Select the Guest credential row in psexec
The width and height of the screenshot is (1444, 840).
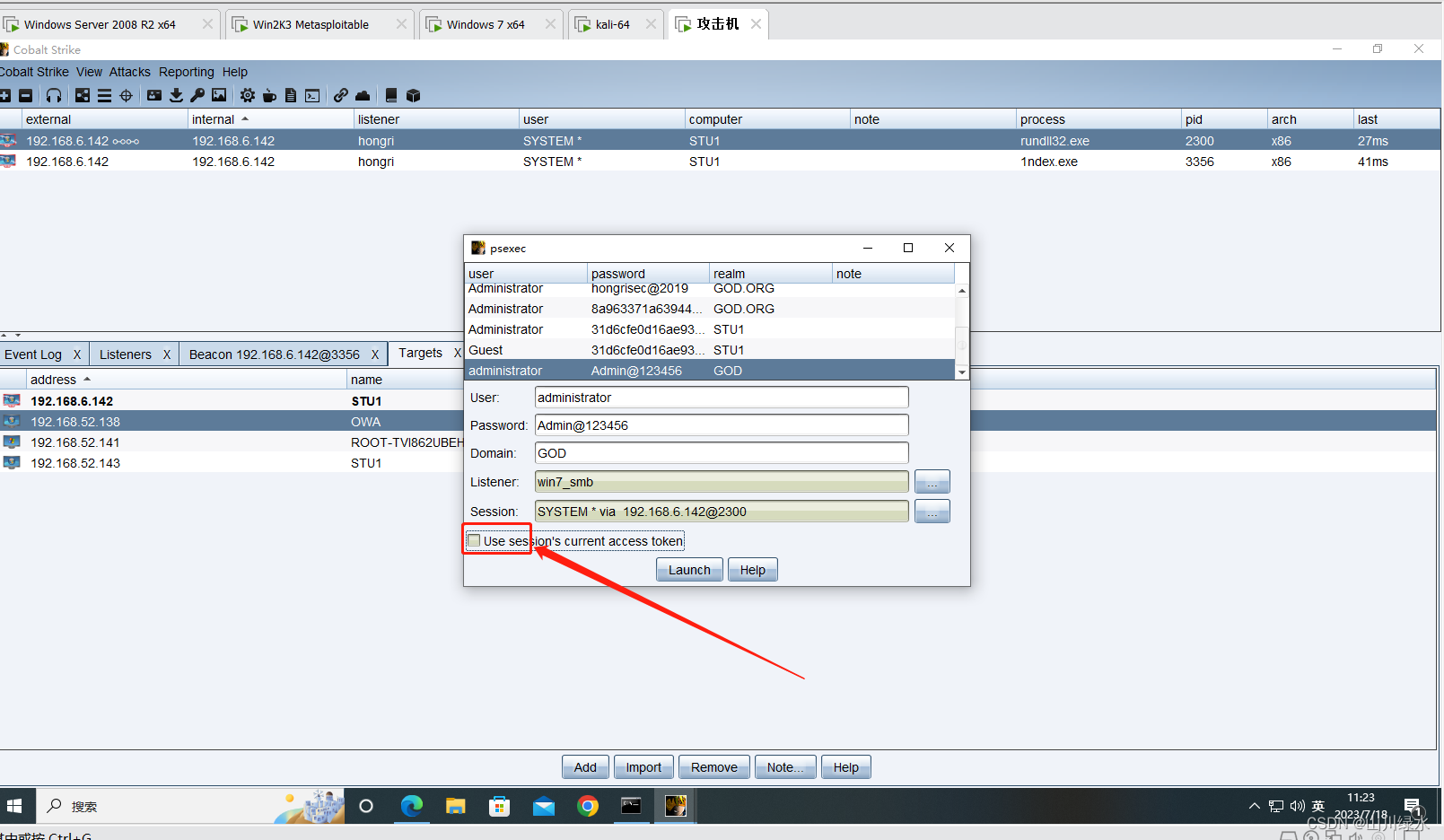pos(710,350)
